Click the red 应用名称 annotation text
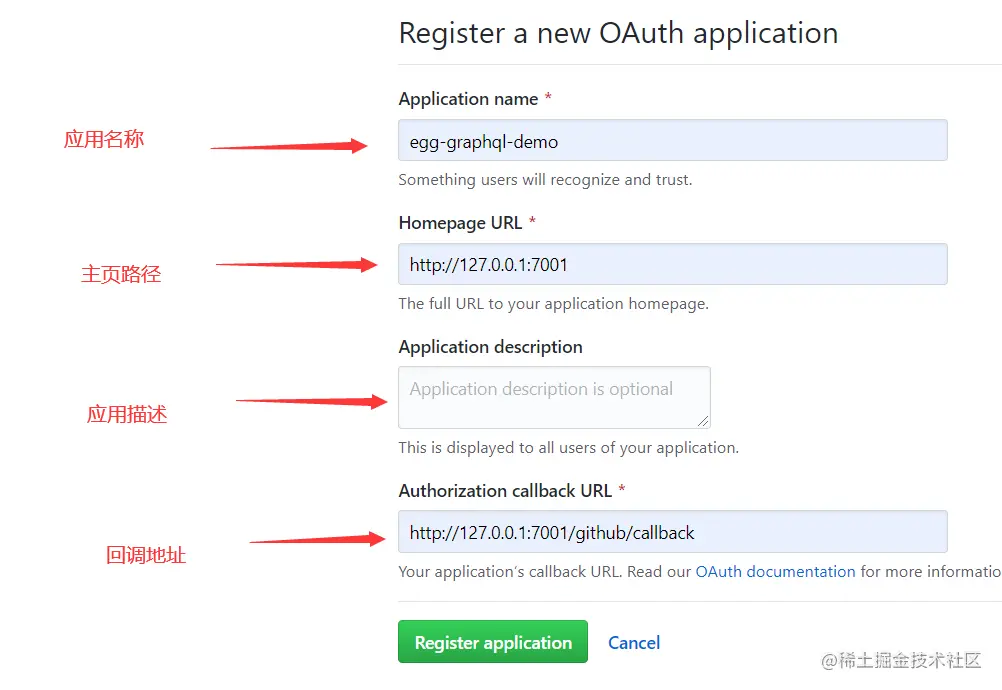The width and height of the screenshot is (1002, 690). coord(104,140)
